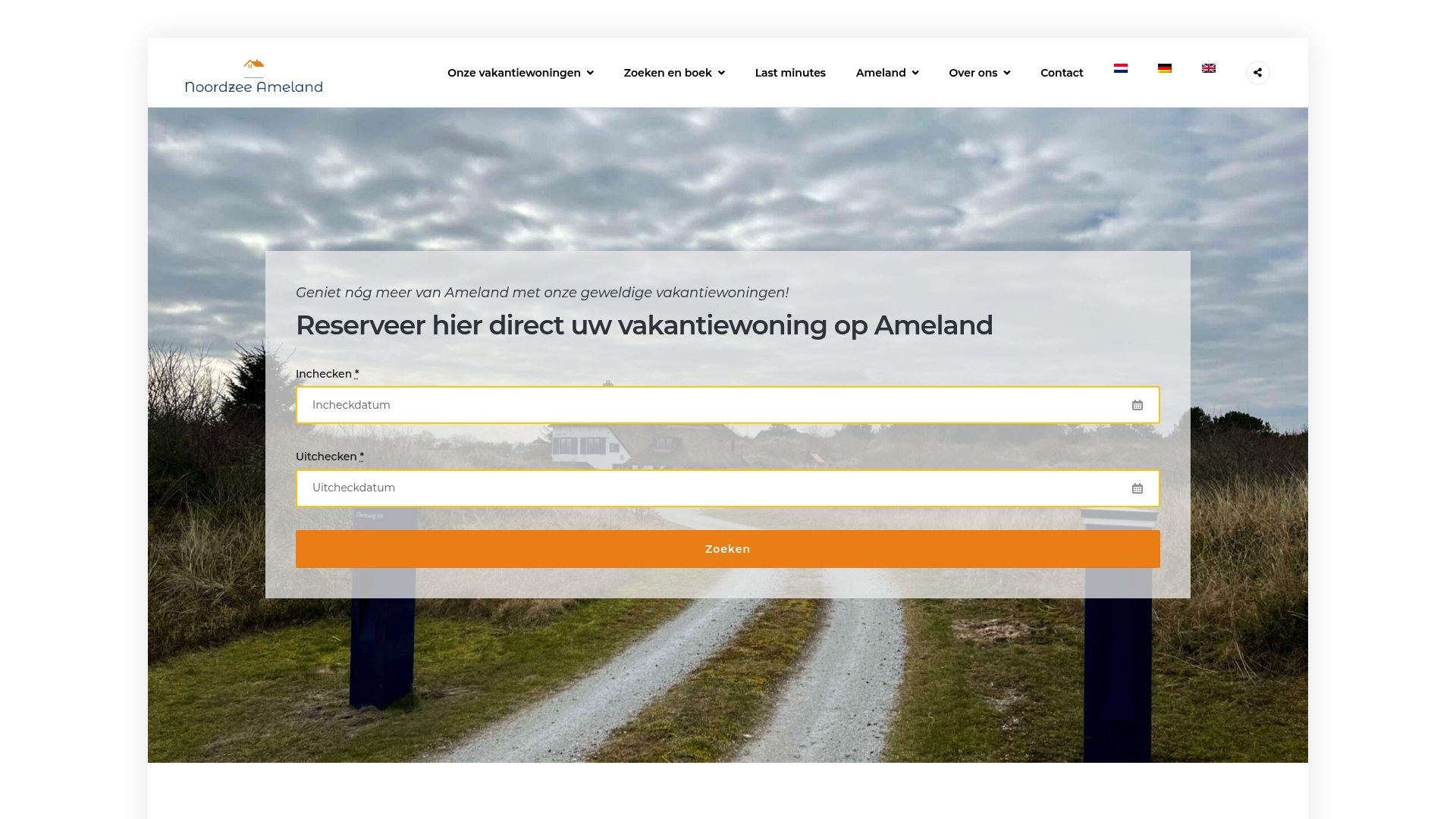This screenshot has width=1456, height=819.
Task: Go to the Last minutes menu item
Action: point(790,72)
